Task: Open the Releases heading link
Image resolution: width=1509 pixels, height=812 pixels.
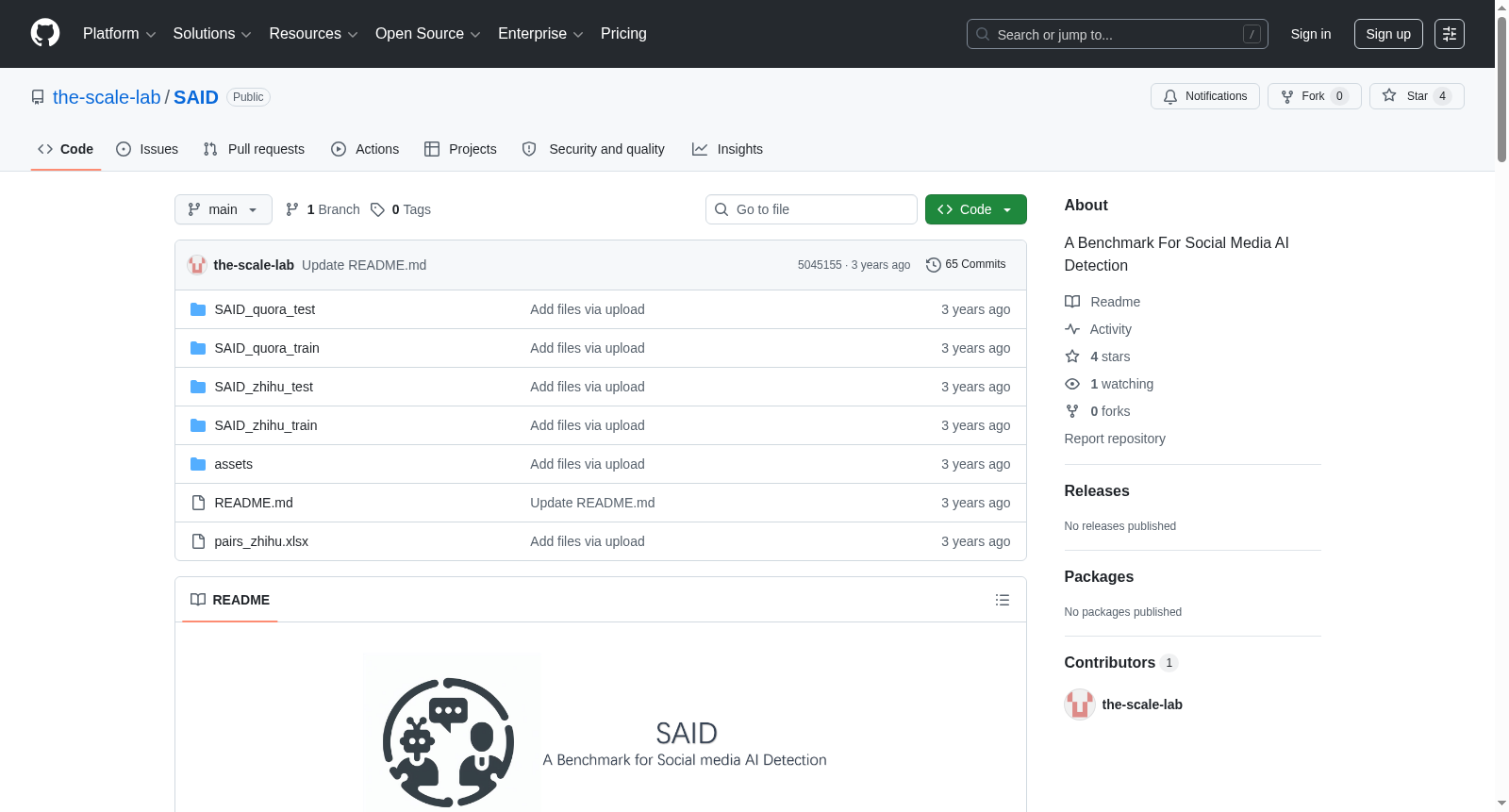Action: click(1097, 491)
